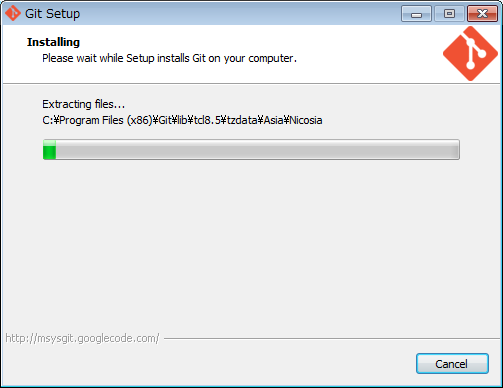This screenshot has width=503, height=388.
Task: Click the bold 'Installing' heading
Action: tap(53, 42)
